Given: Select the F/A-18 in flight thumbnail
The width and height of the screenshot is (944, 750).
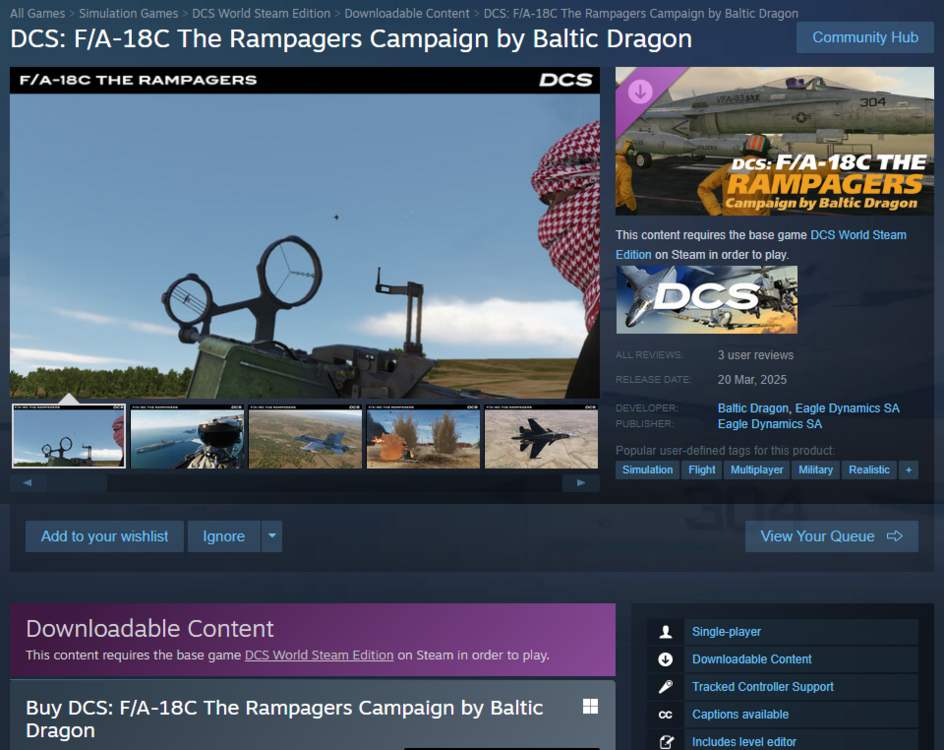Looking at the screenshot, I should (x=305, y=436).
